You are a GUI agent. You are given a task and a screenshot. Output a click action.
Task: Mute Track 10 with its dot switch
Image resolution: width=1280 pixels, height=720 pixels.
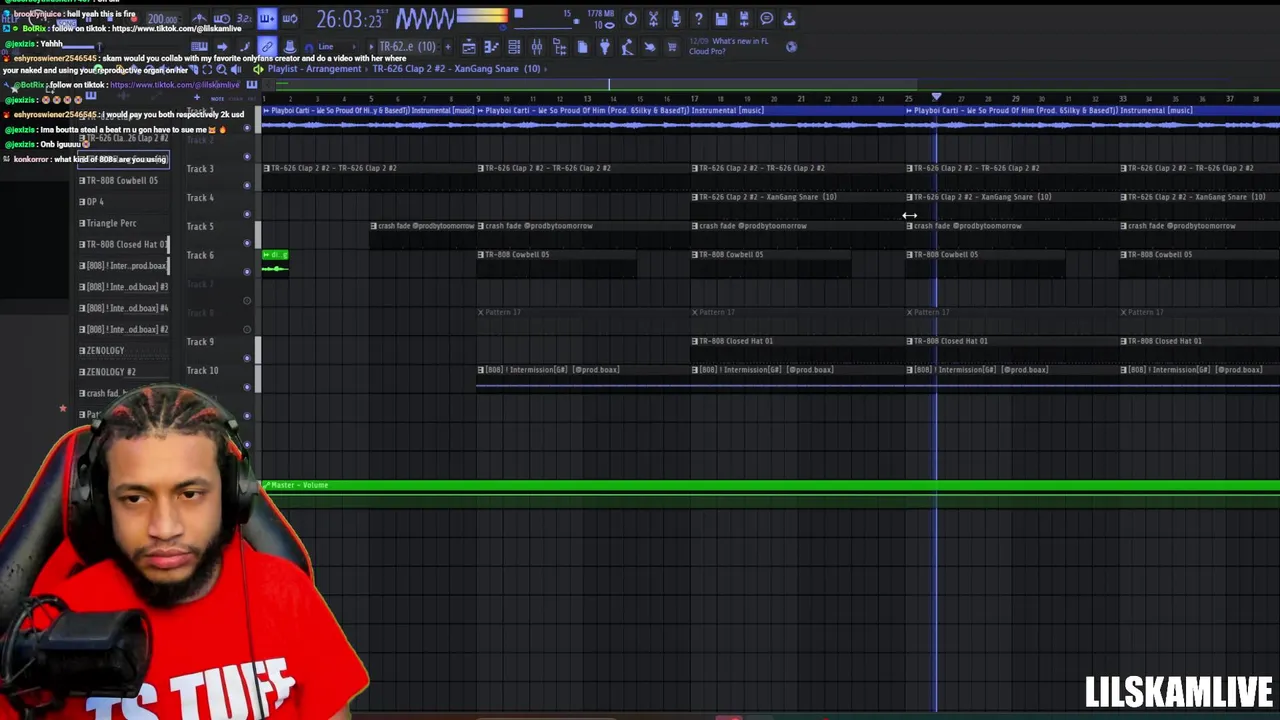pyautogui.click(x=247, y=387)
